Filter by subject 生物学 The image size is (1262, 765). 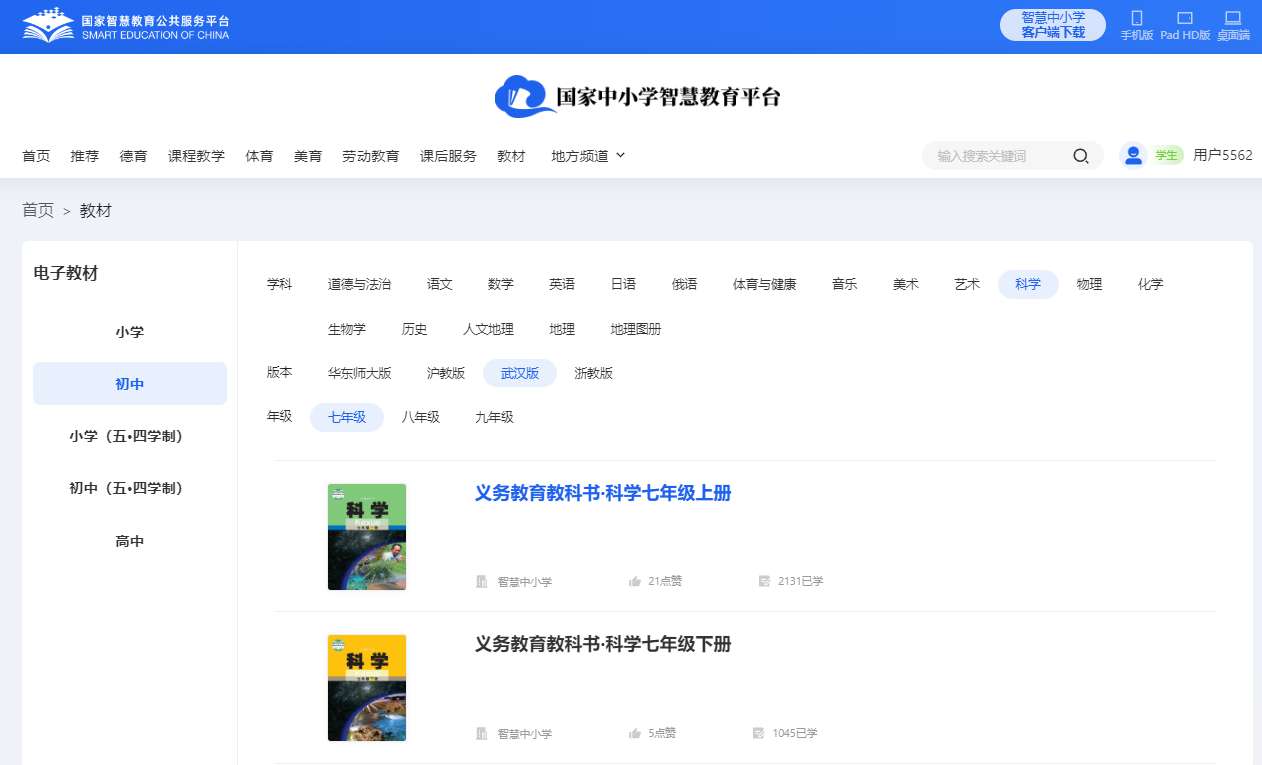347,329
